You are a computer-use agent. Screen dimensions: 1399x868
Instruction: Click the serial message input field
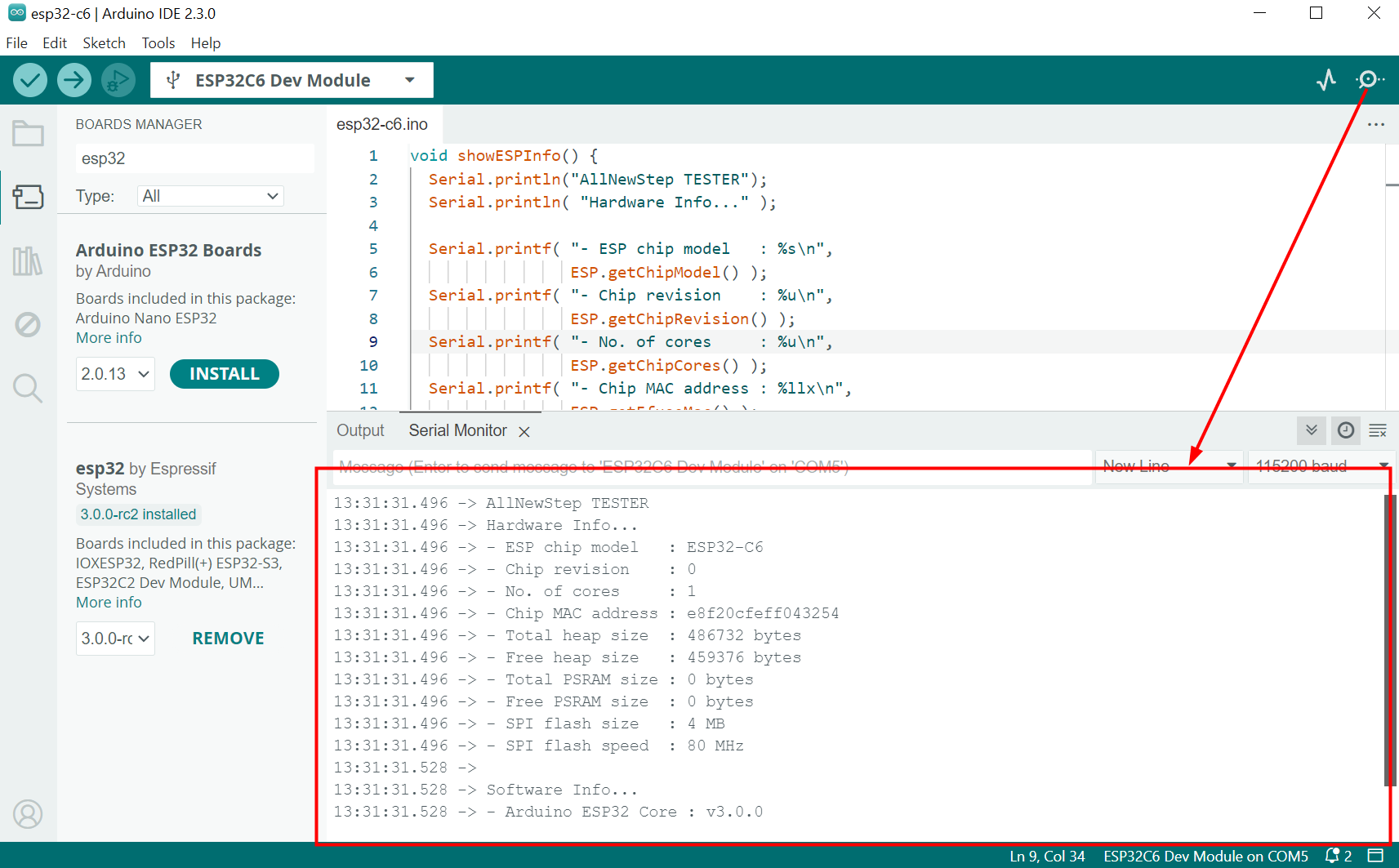pos(712,466)
